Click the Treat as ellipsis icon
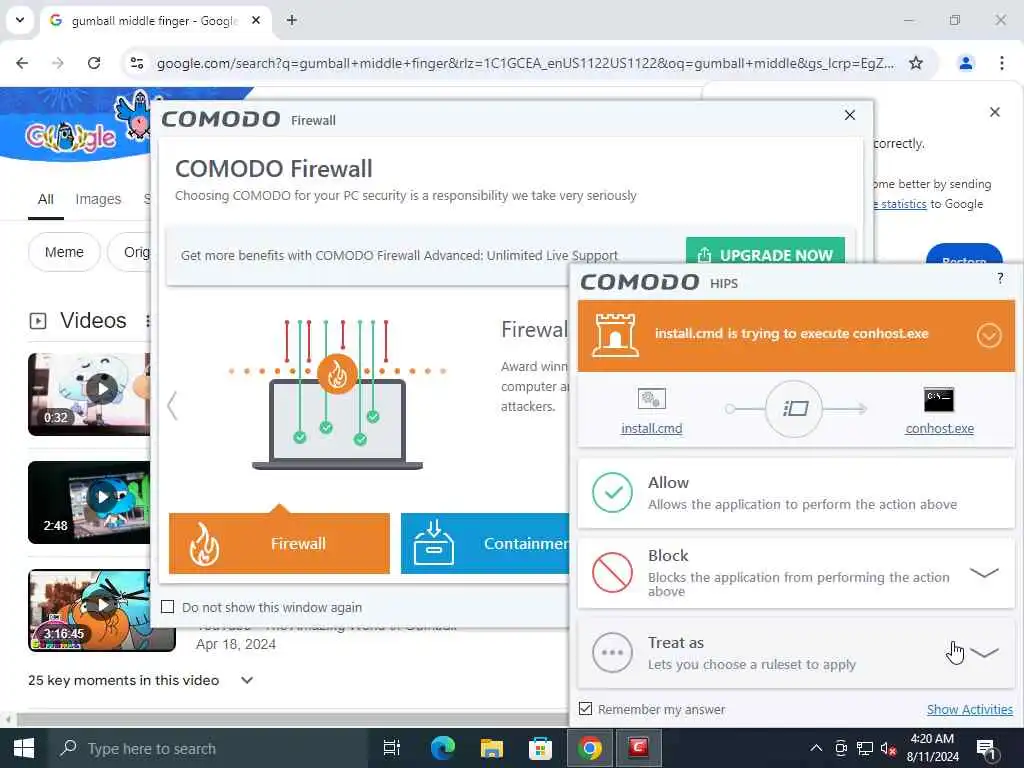 pos(612,652)
